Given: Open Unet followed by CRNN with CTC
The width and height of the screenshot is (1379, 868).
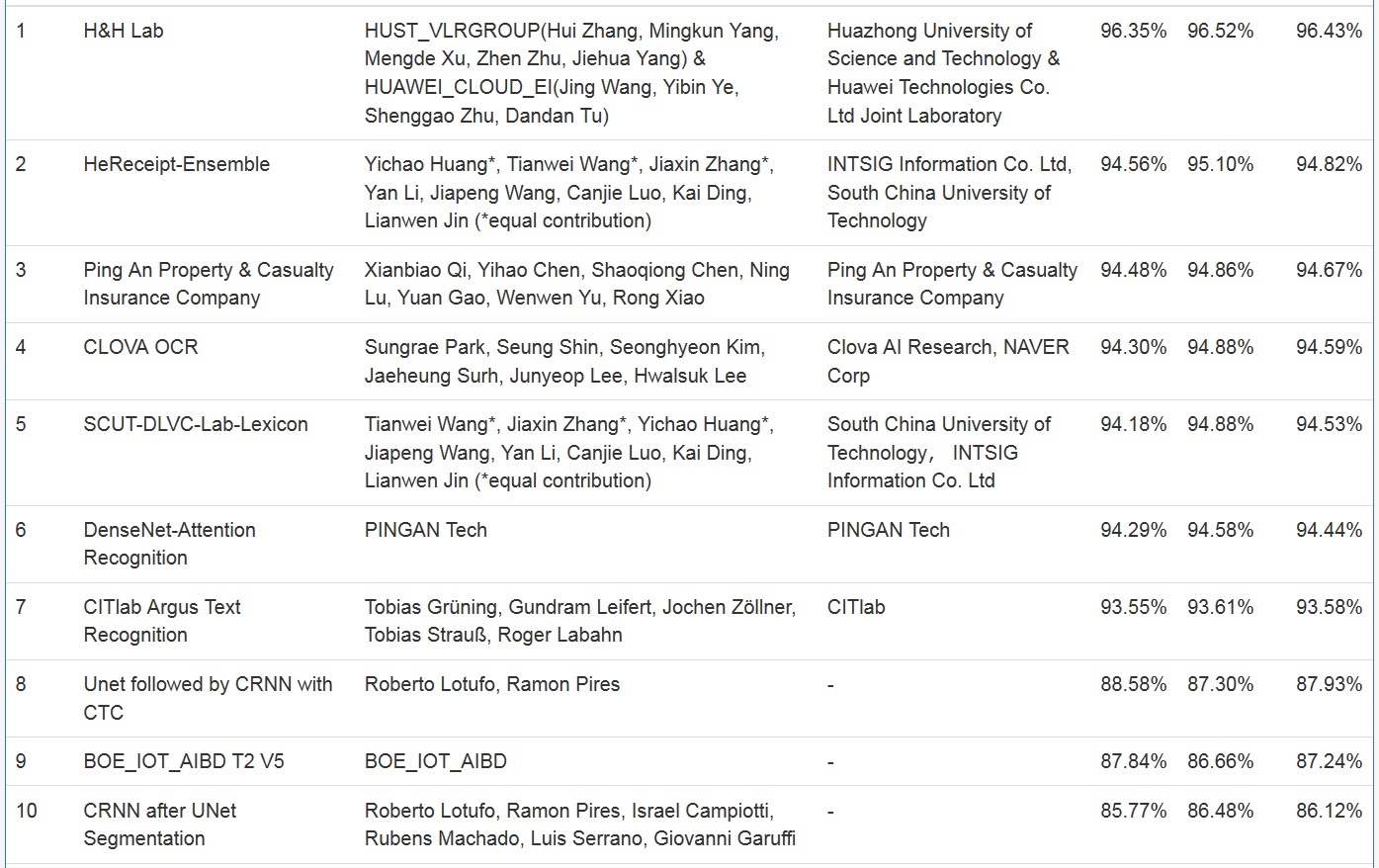Looking at the screenshot, I should click(x=208, y=698).
